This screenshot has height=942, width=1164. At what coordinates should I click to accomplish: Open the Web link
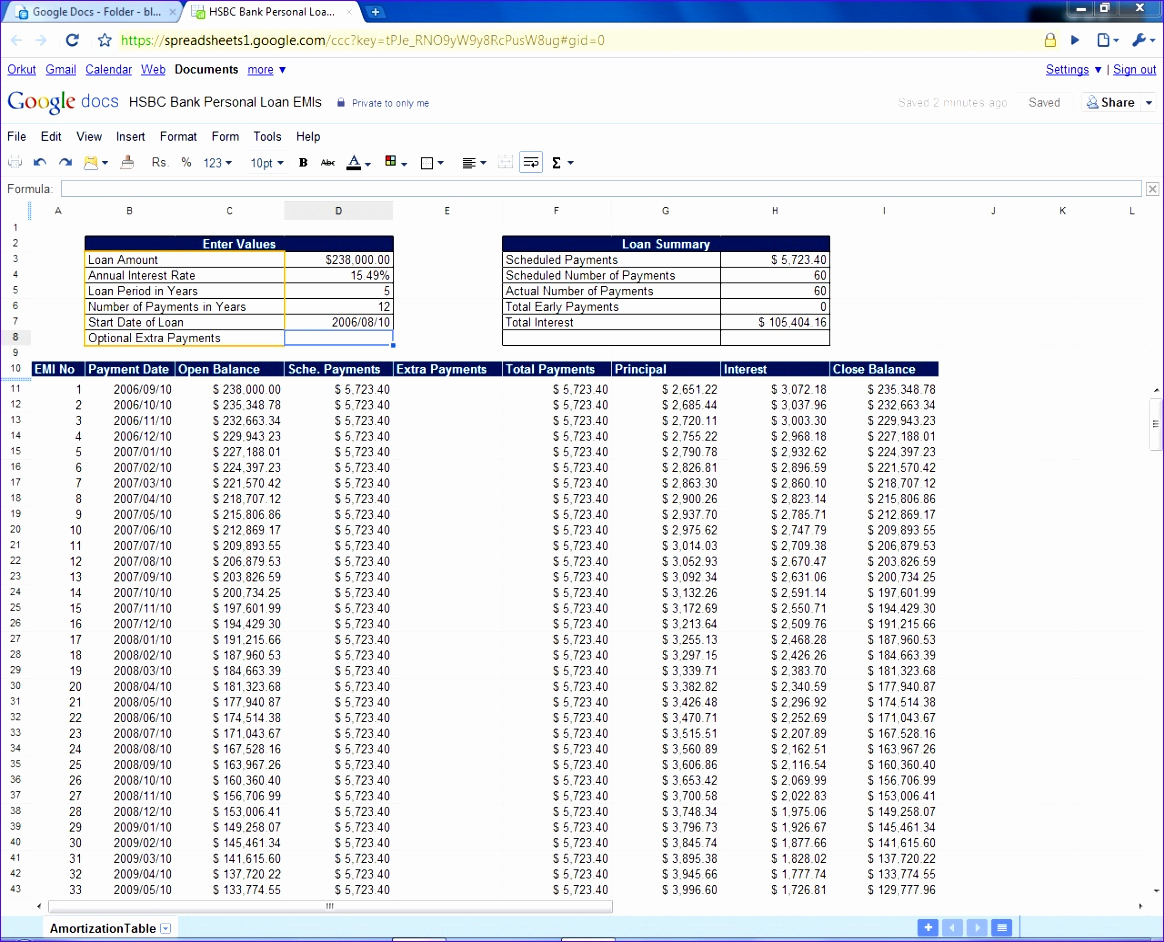point(153,69)
